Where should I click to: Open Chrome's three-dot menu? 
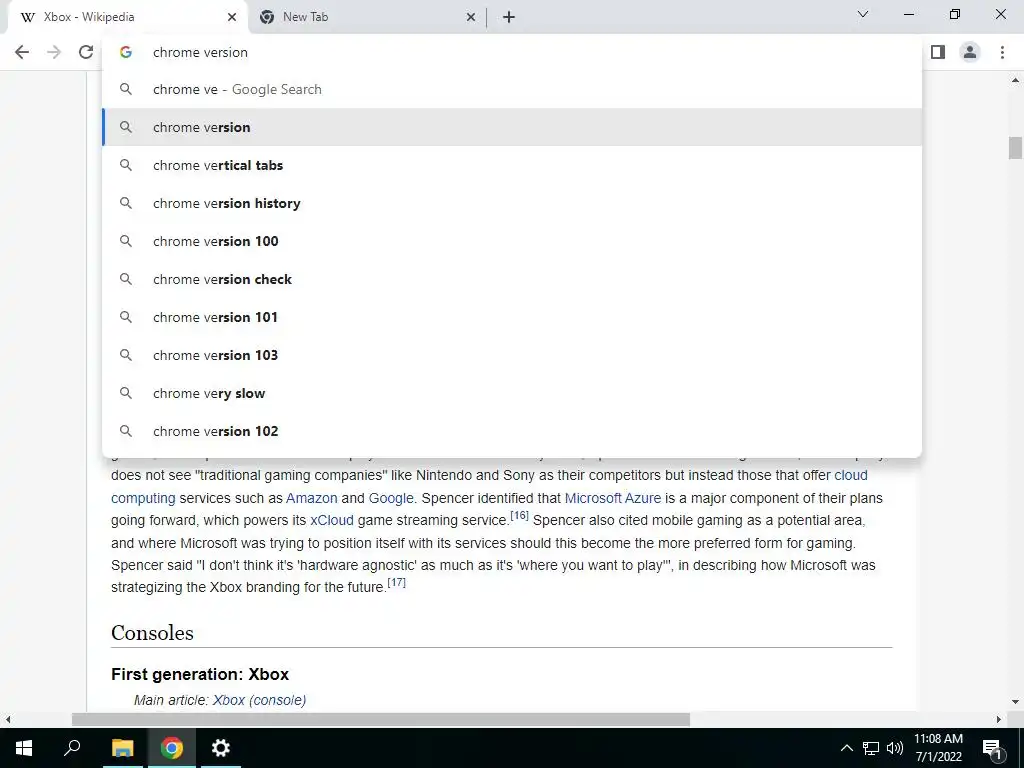coord(1002,52)
